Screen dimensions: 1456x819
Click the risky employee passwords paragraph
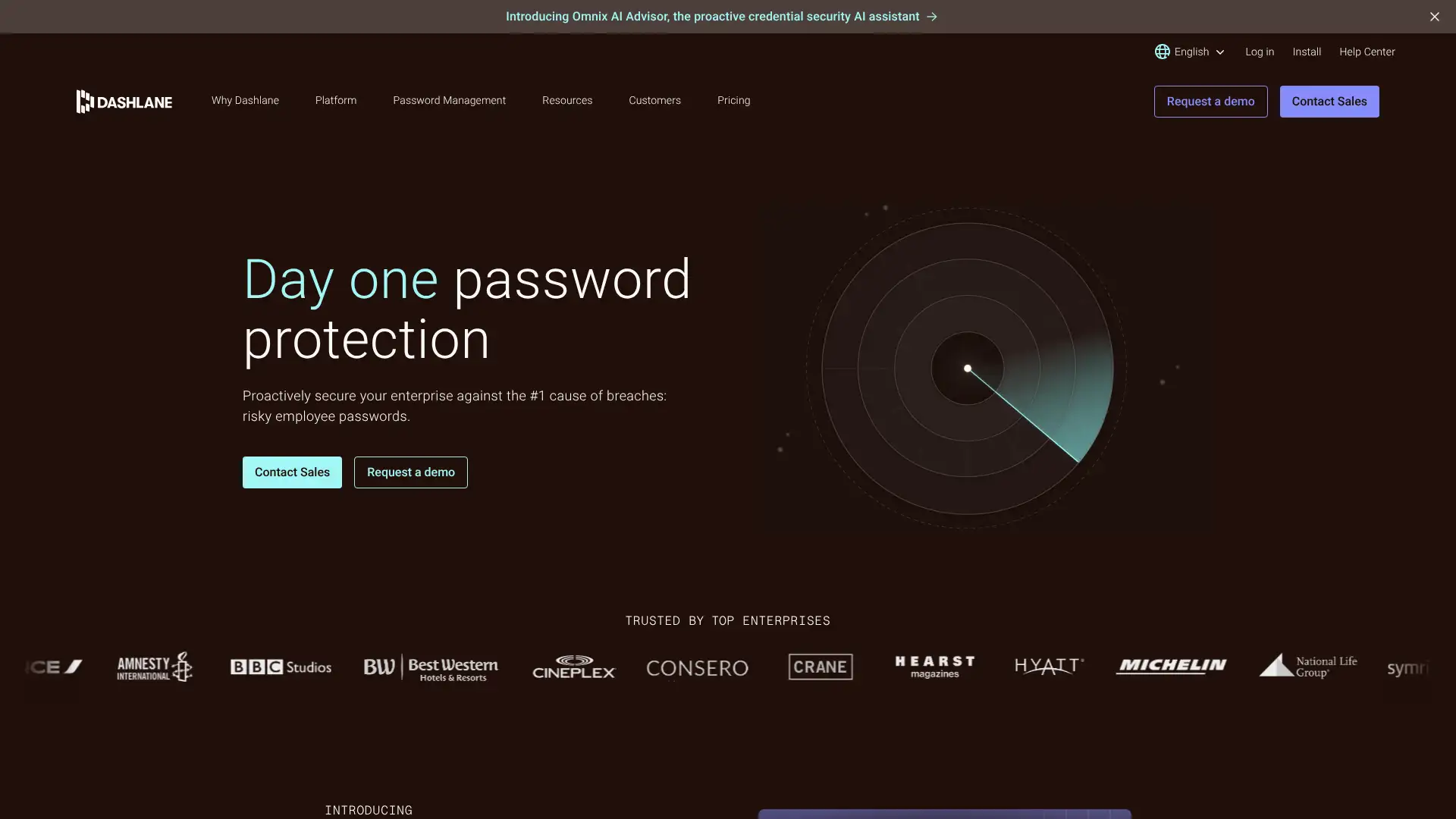(454, 406)
